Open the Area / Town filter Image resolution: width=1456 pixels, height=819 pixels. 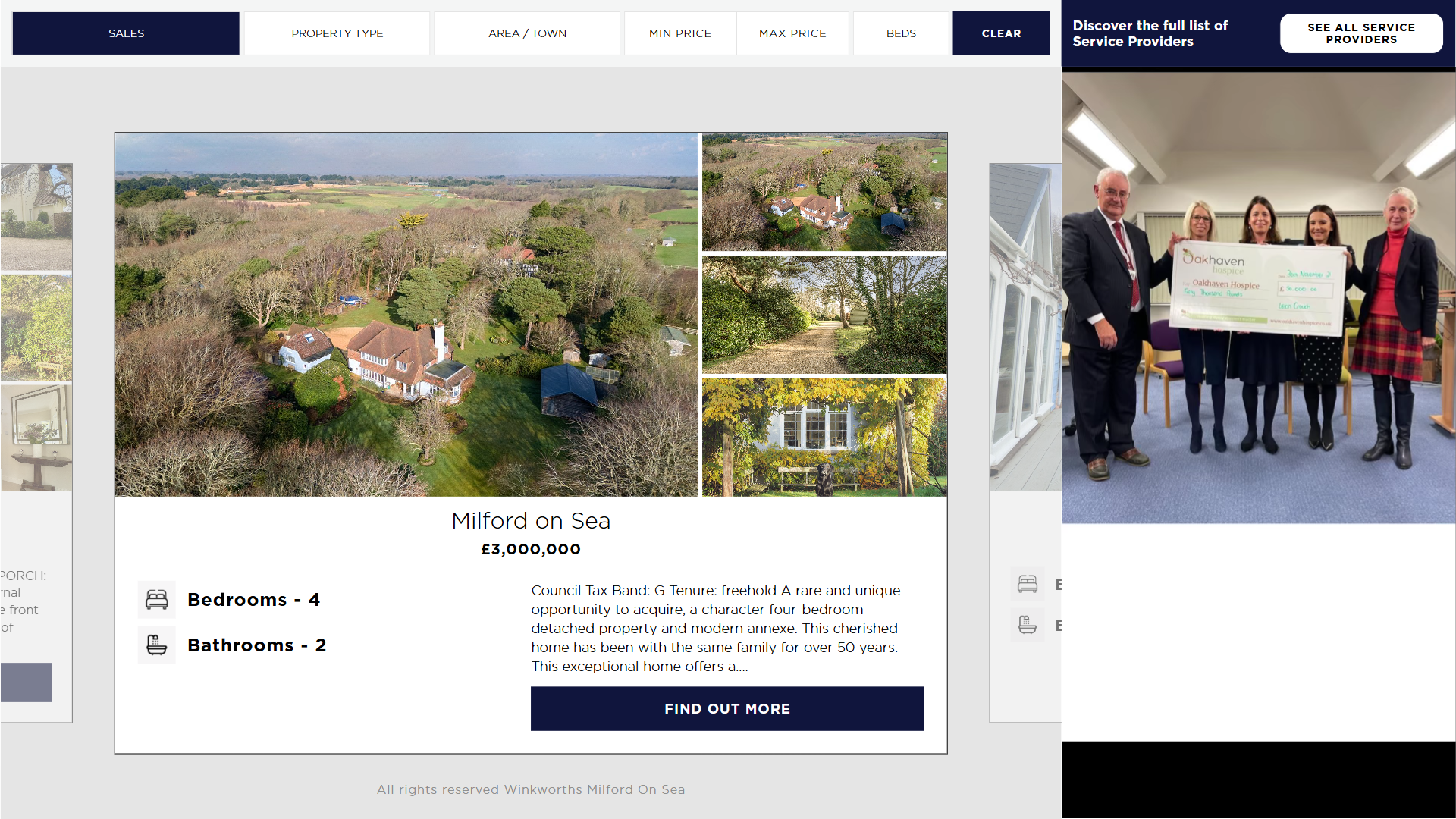coord(527,33)
